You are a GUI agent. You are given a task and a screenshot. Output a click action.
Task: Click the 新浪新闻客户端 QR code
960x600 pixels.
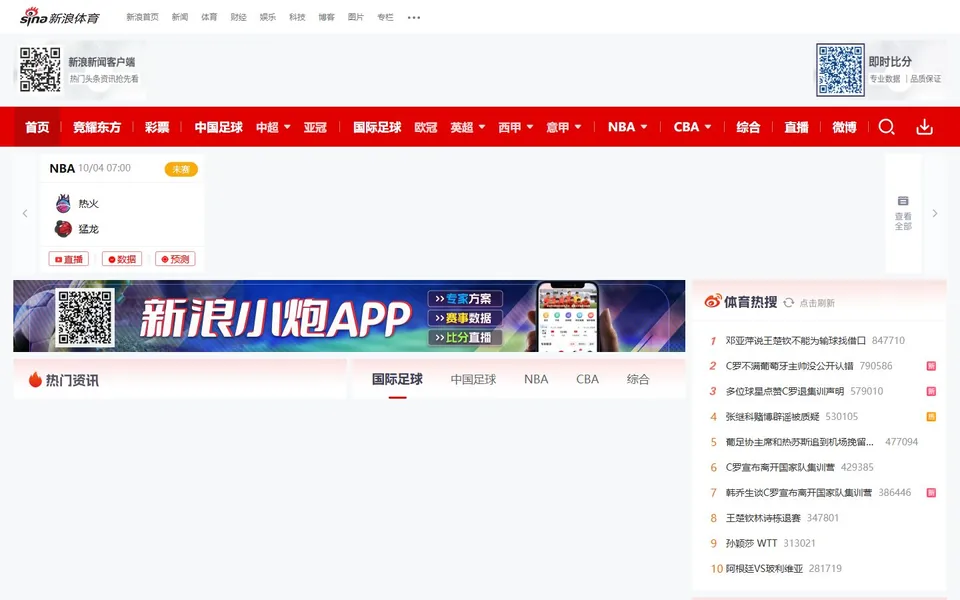40,70
